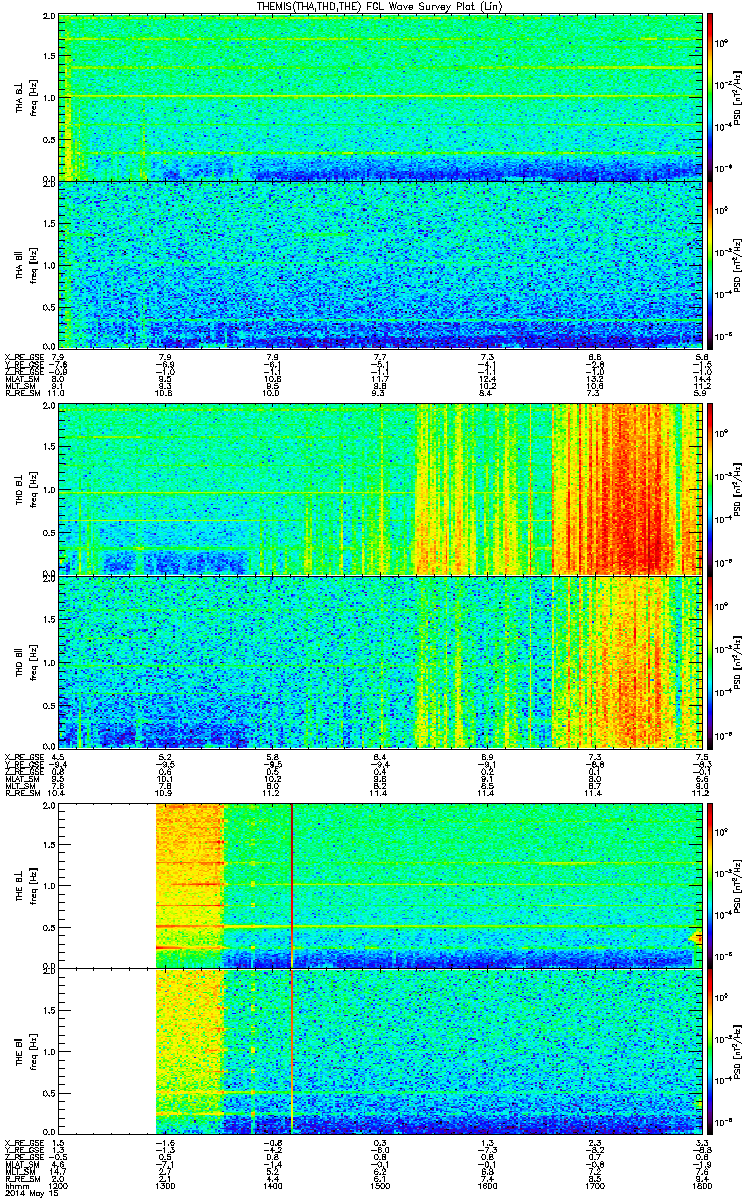Click the plot title 'THEMIS(THA,THD,THE) FGL Wave Survey Plot'

tap(381, 6)
